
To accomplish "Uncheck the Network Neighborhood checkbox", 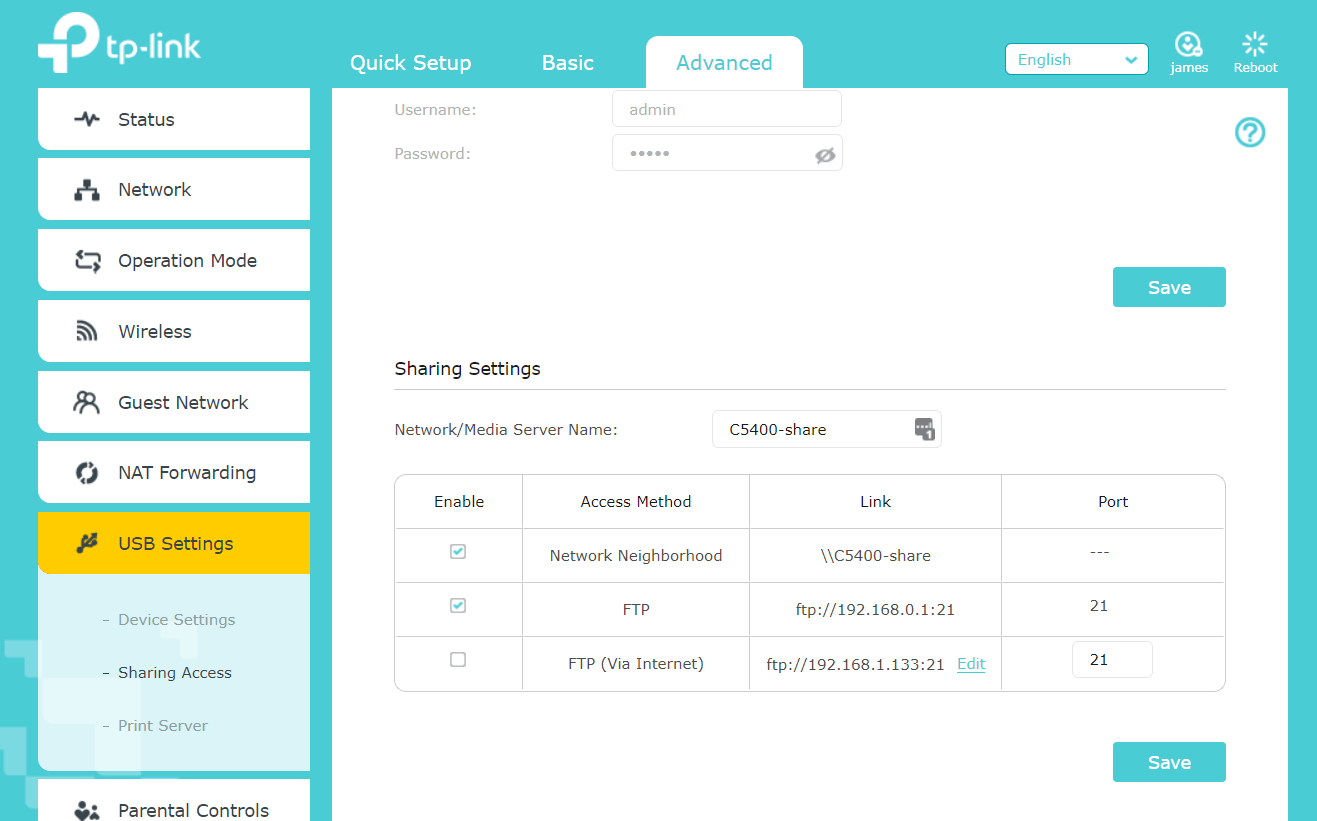I will point(458,552).
